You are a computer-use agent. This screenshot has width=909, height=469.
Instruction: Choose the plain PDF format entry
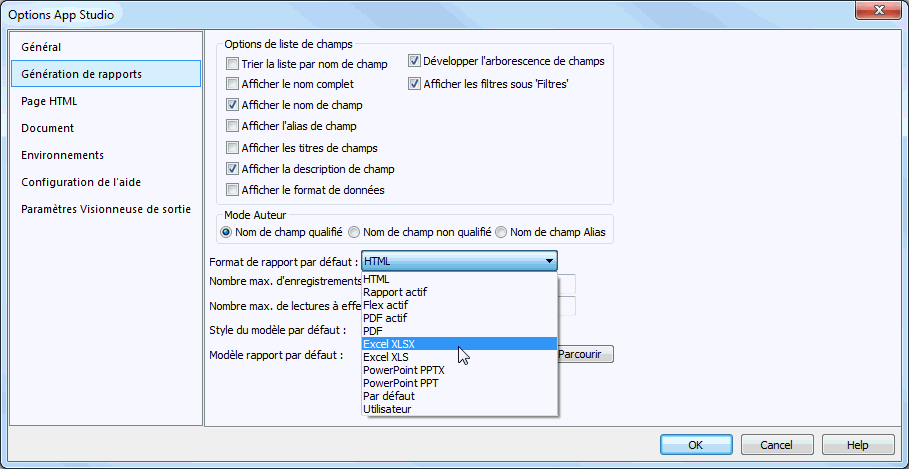coord(459,331)
